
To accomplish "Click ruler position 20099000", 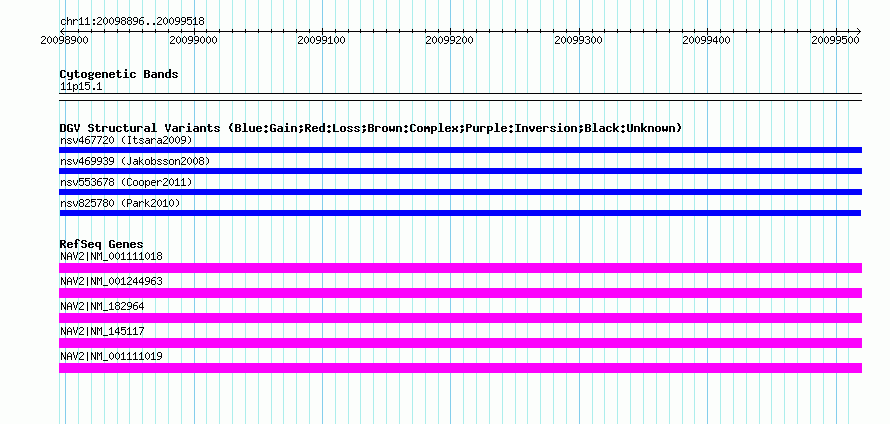I will point(194,40).
